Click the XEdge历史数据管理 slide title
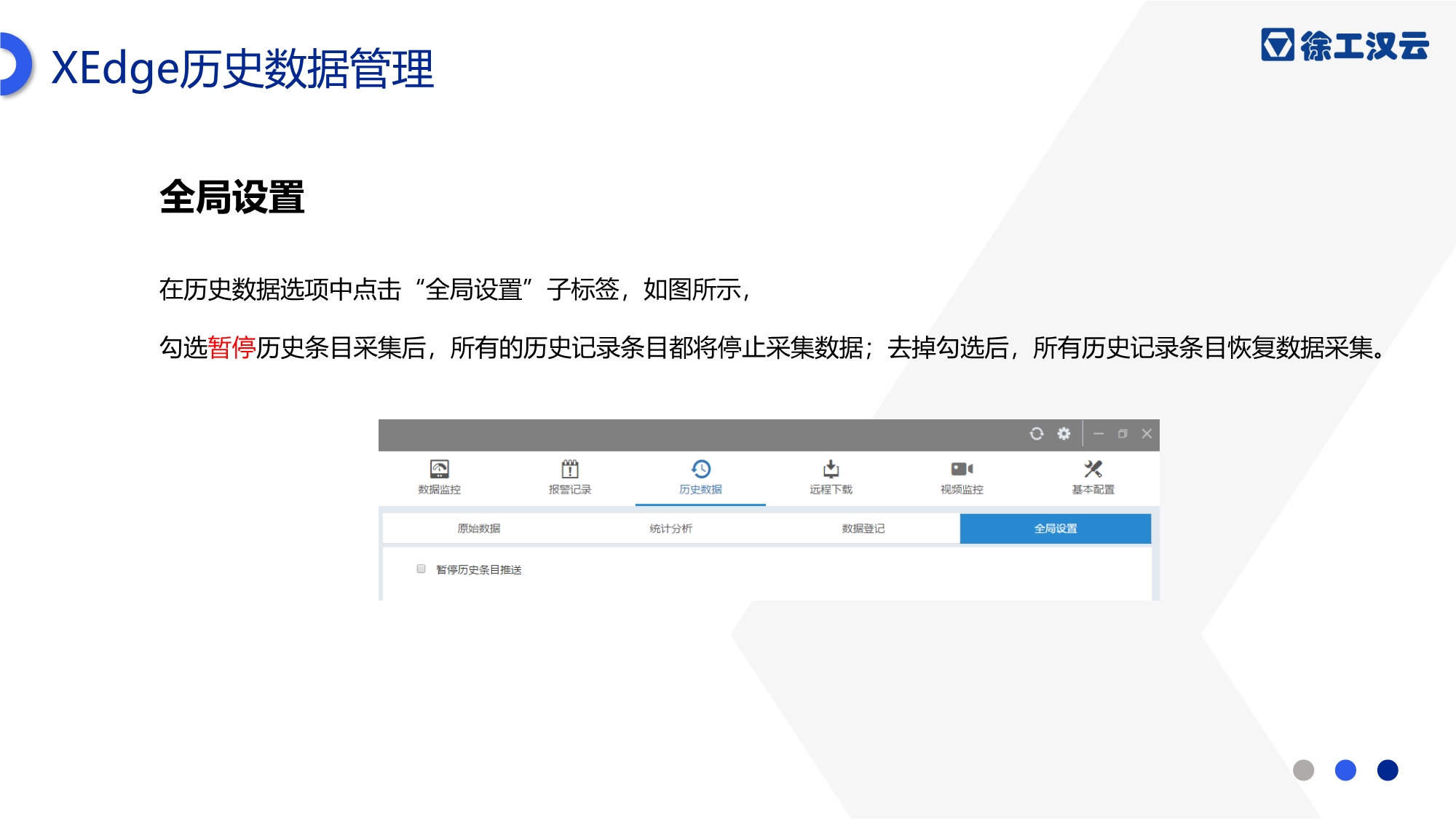 point(243,68)
